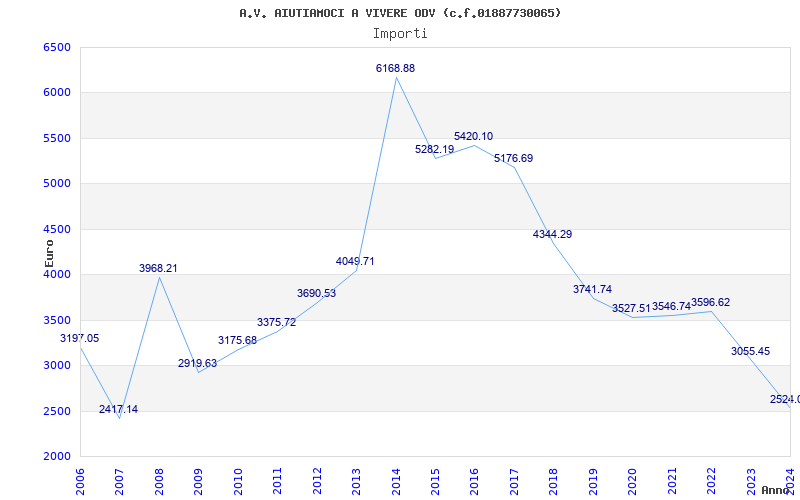Viewport: 800px width, 500px height.
Task: Click the 2019 year label
Action: [593, 481]
